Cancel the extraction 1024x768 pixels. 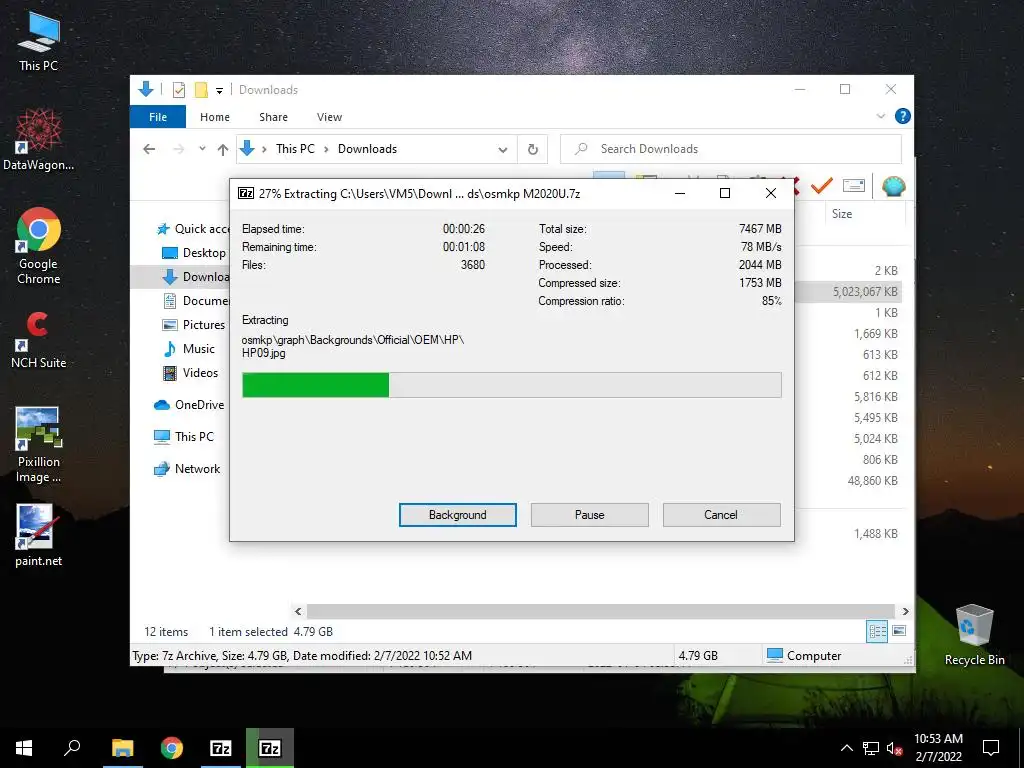722,515
